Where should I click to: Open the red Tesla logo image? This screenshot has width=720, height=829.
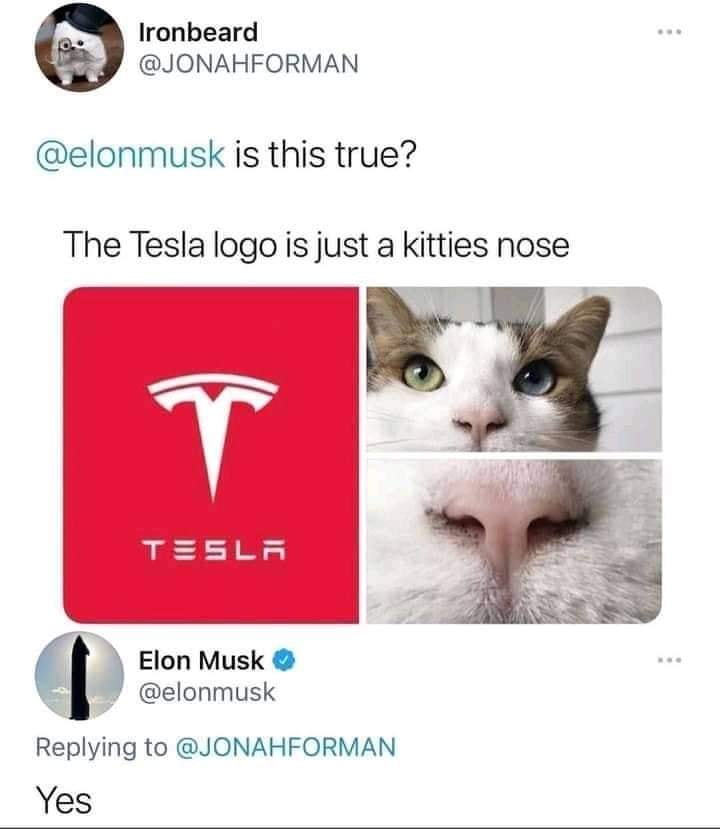pyautogui.click(x=211, y=455)
